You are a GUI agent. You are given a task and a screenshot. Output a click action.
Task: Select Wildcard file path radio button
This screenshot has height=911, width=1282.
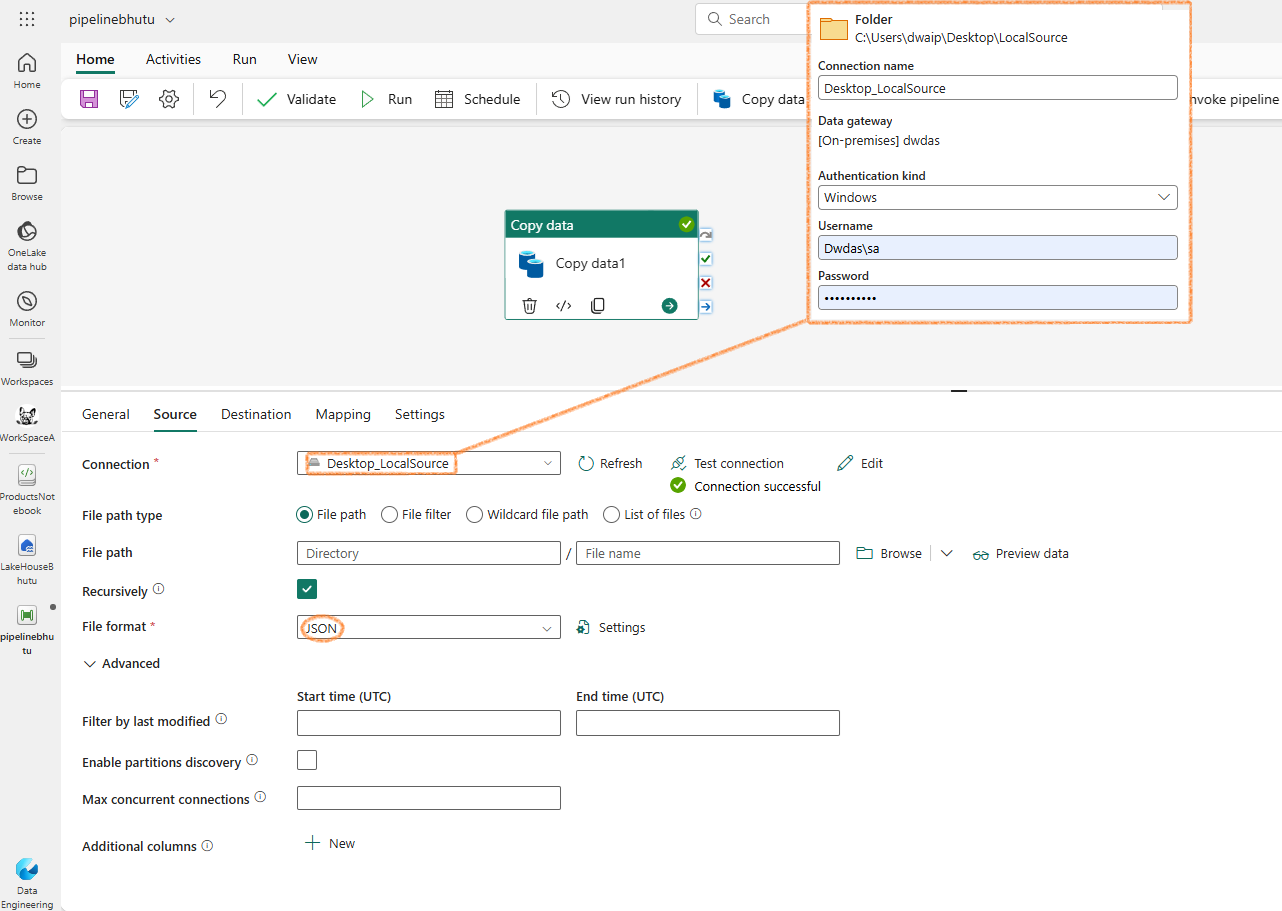click(x=475, y=515)
